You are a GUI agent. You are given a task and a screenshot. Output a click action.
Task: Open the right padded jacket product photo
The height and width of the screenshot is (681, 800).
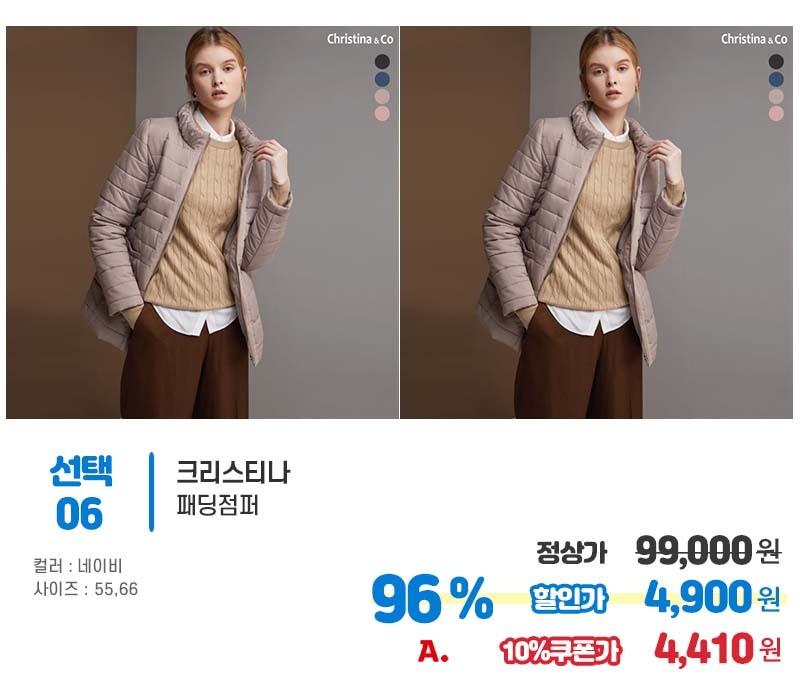click(x=596, y=222)
